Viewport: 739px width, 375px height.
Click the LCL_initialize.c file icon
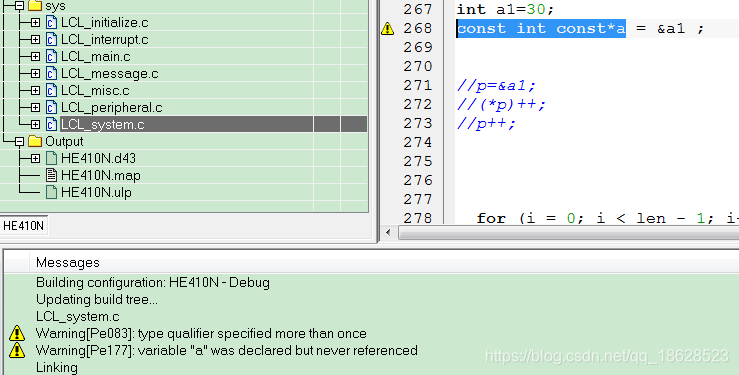pyautogui.click(x=51, y=23)
